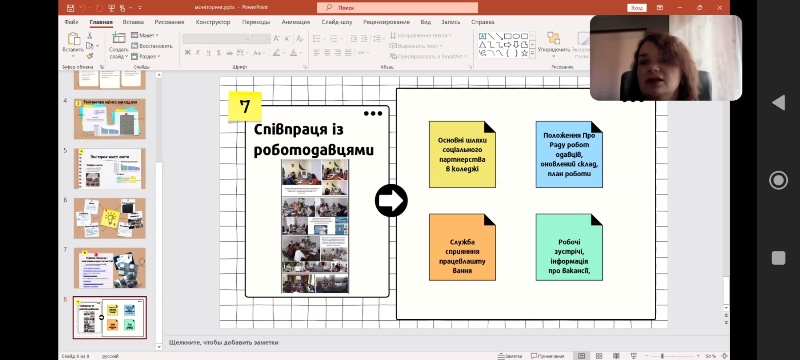
Task: Pick the right arrow shape in the gallery
Action: (508, 44)
